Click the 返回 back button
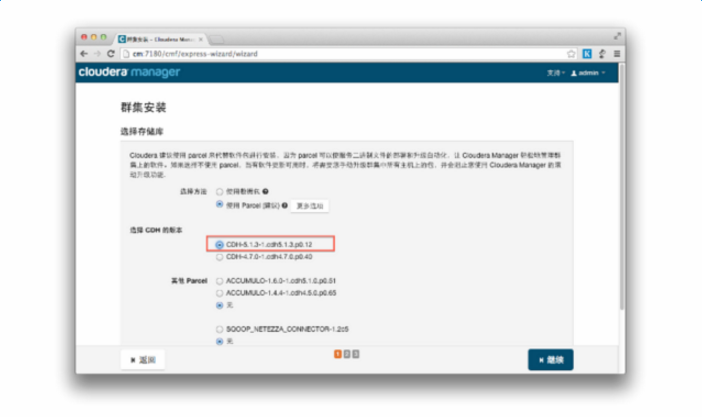702x417 pixels. [142, 359]
